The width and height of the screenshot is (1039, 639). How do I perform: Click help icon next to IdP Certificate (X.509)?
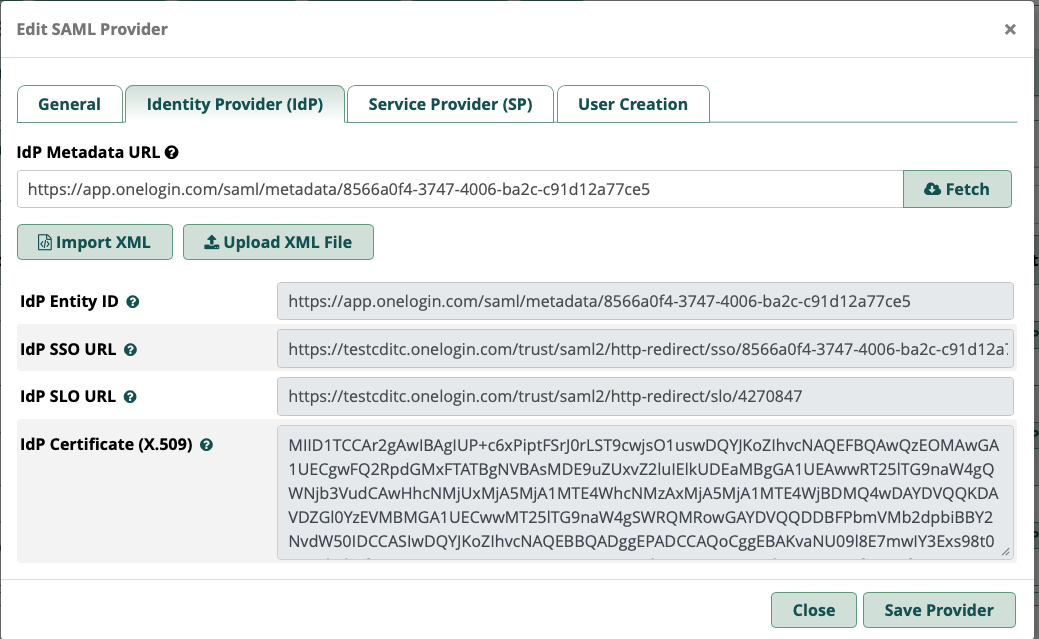206,445
